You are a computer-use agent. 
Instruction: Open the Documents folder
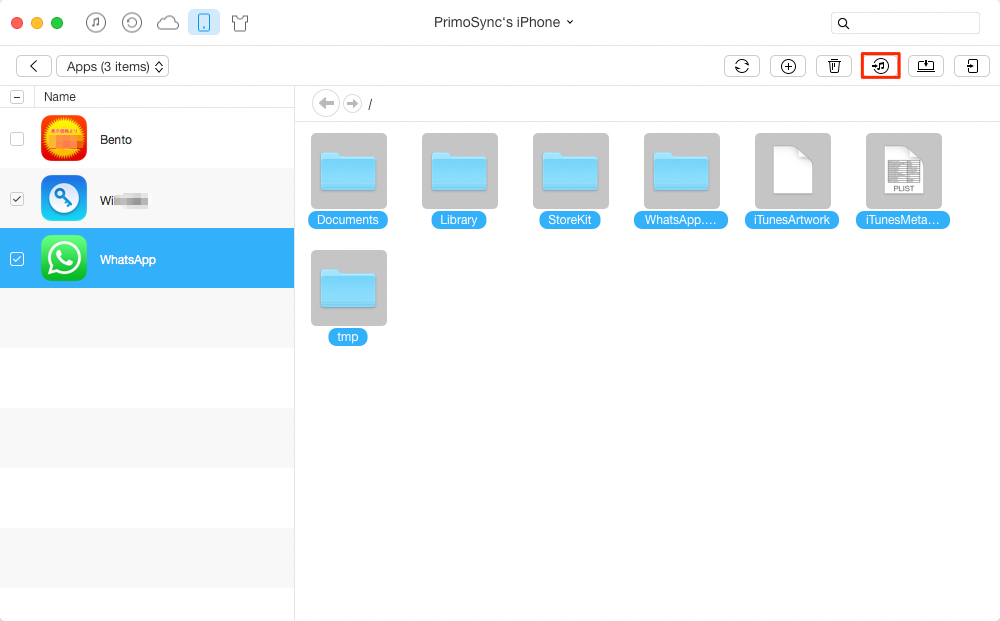(x=349, y=171)
